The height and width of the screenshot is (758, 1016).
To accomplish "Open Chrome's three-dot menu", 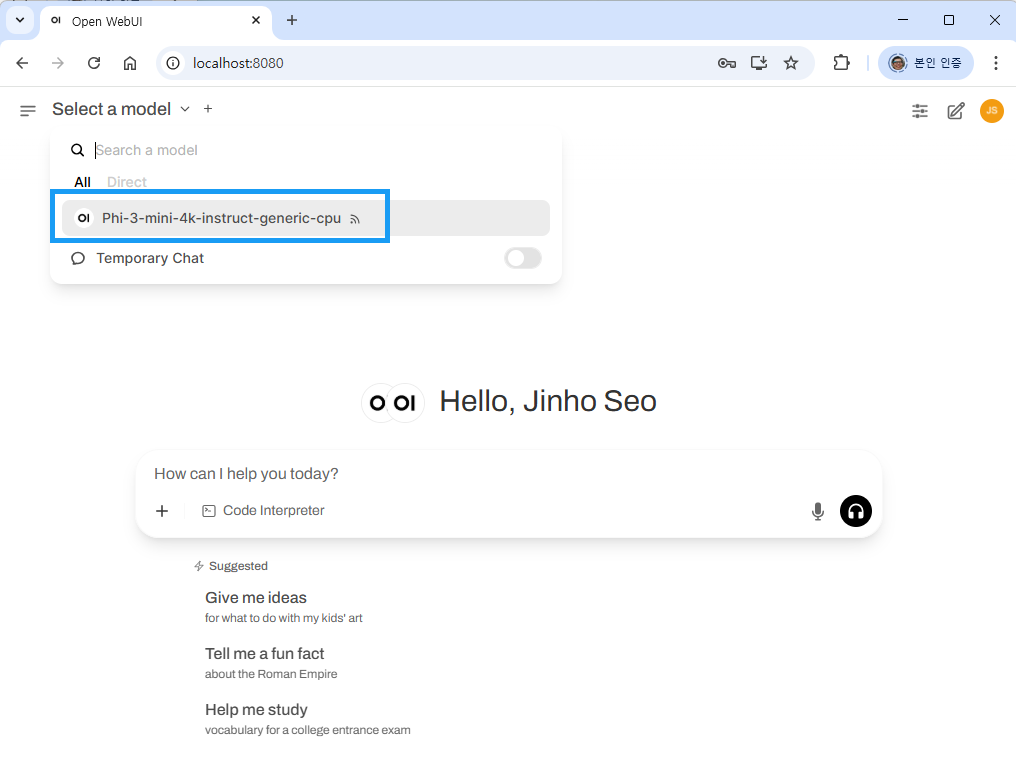I will 995,63.
